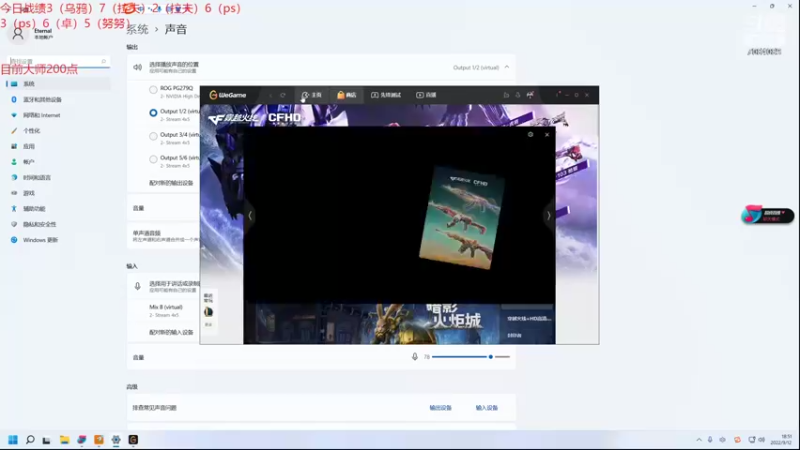The image size is (800, 450).
Task: Open WeGame icon on taskbar
Action: (133, 440)
